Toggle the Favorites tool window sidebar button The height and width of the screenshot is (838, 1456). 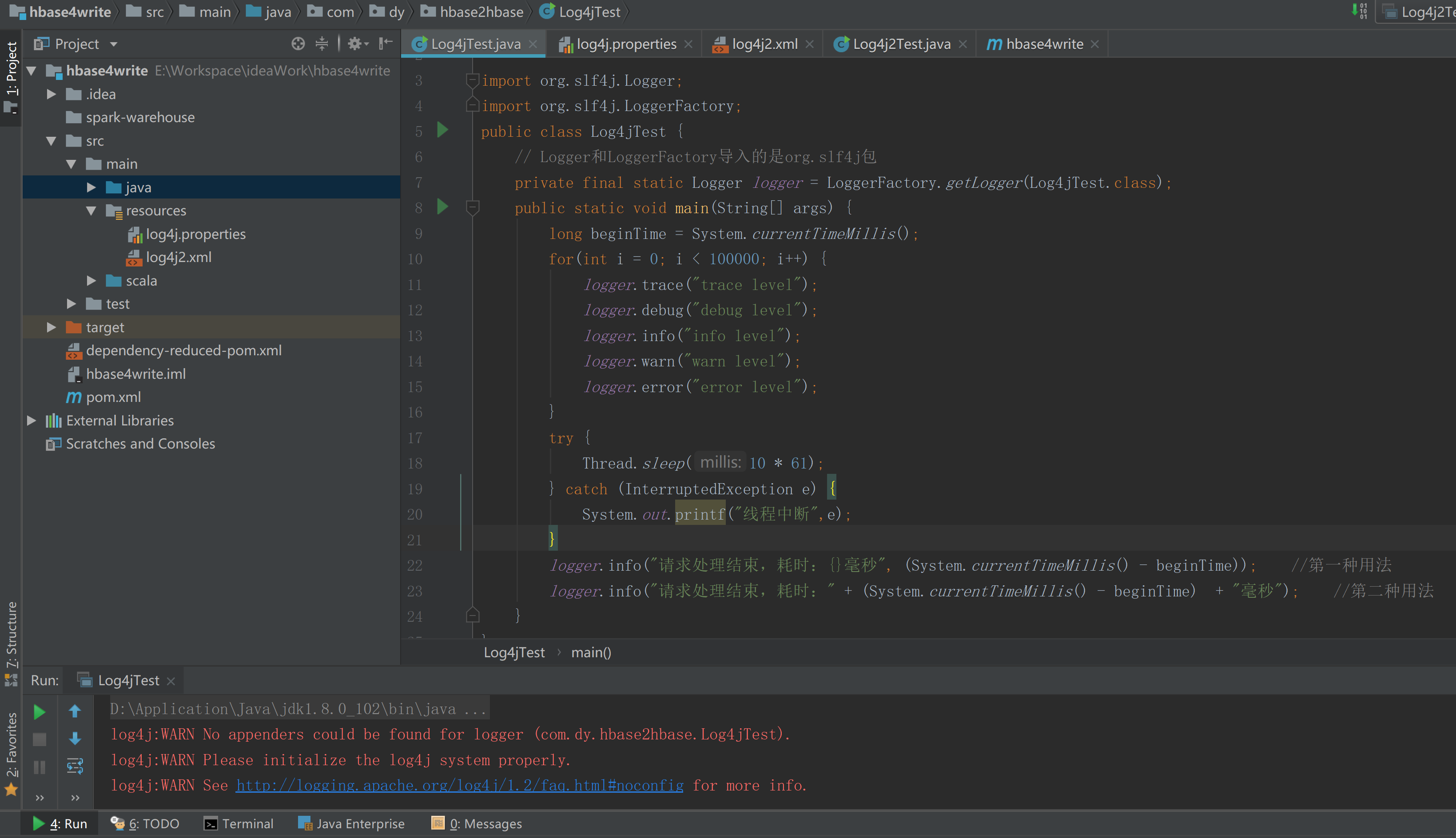[x=12, y=745]
